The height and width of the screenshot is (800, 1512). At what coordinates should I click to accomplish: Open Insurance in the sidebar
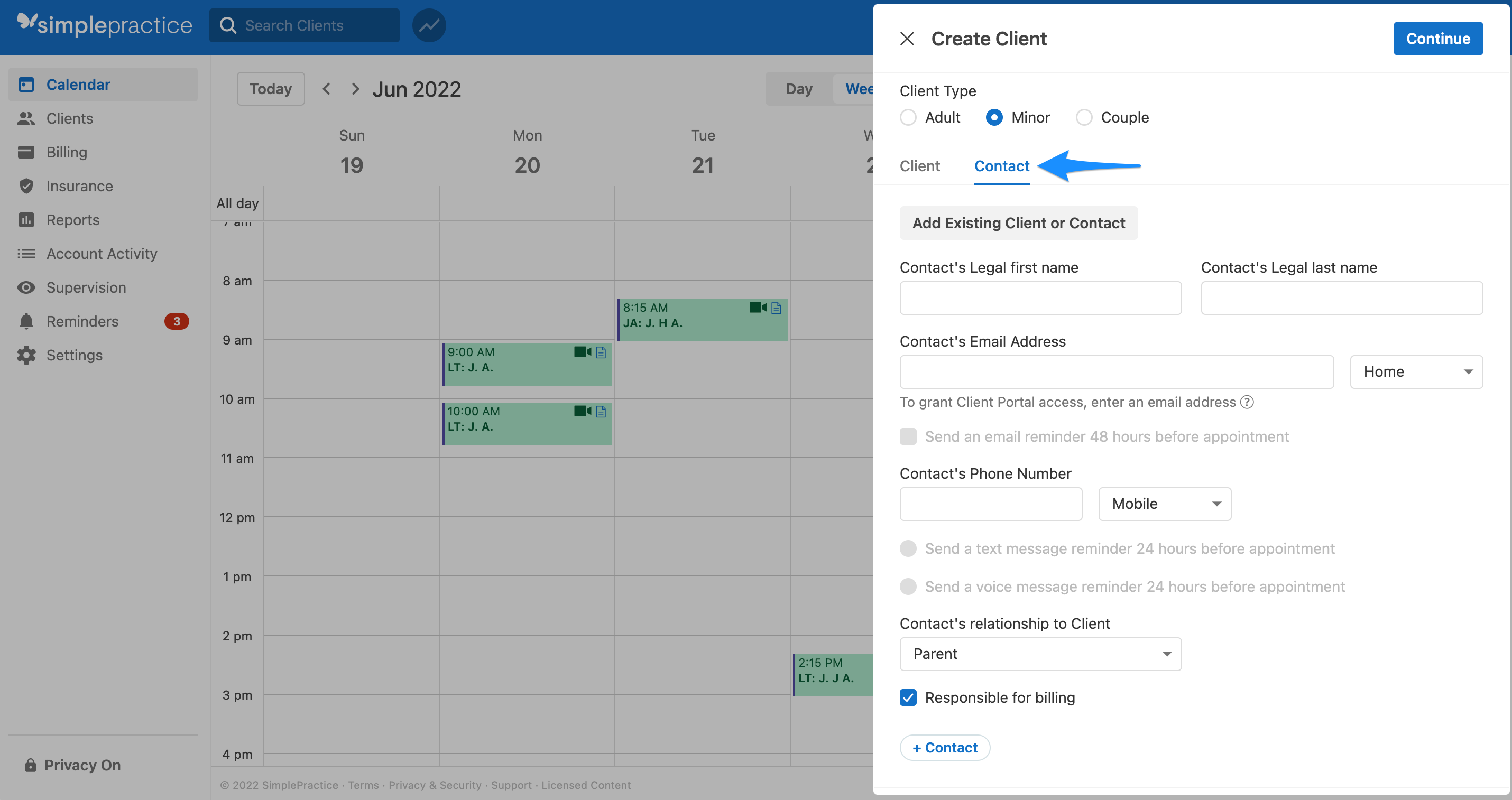pos(103,186)
